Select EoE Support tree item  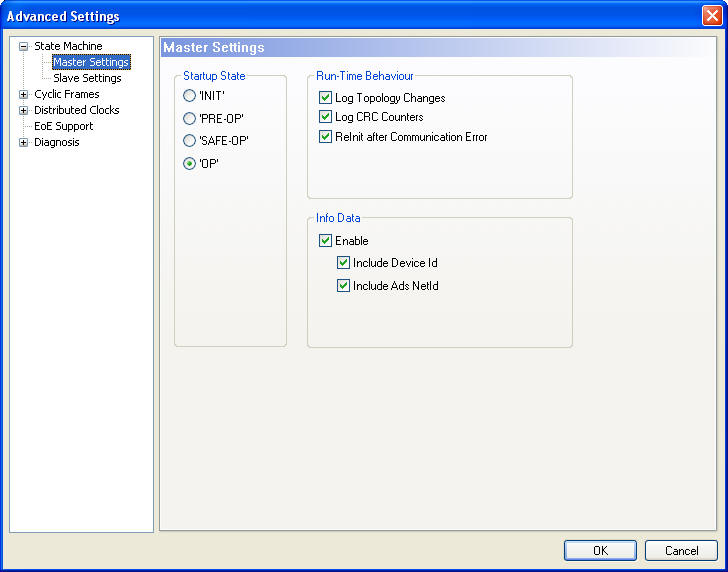pos(63,126)
